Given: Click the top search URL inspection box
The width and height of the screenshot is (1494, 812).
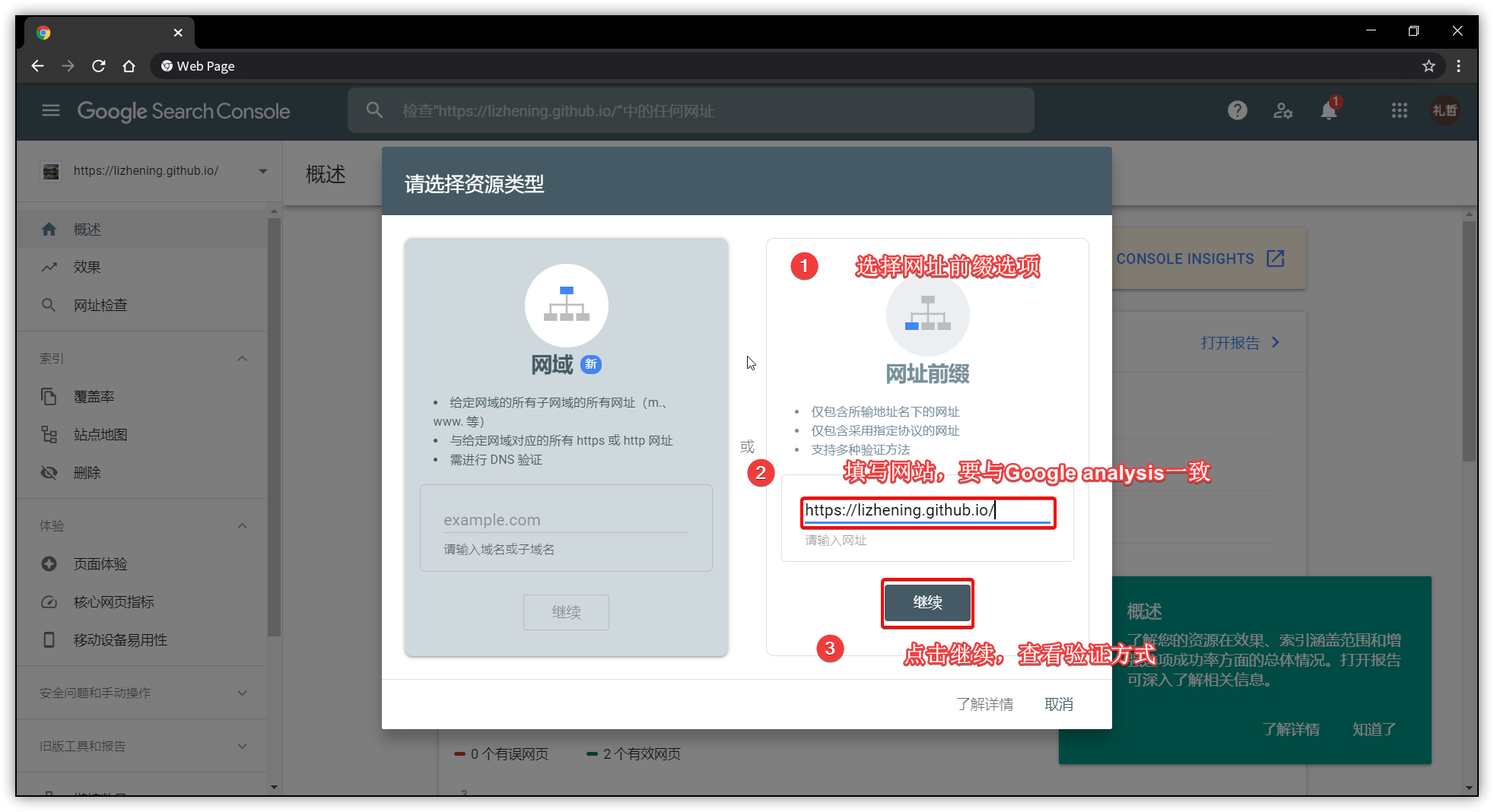Looking at the screenshot, I should (x=691, y=111).
